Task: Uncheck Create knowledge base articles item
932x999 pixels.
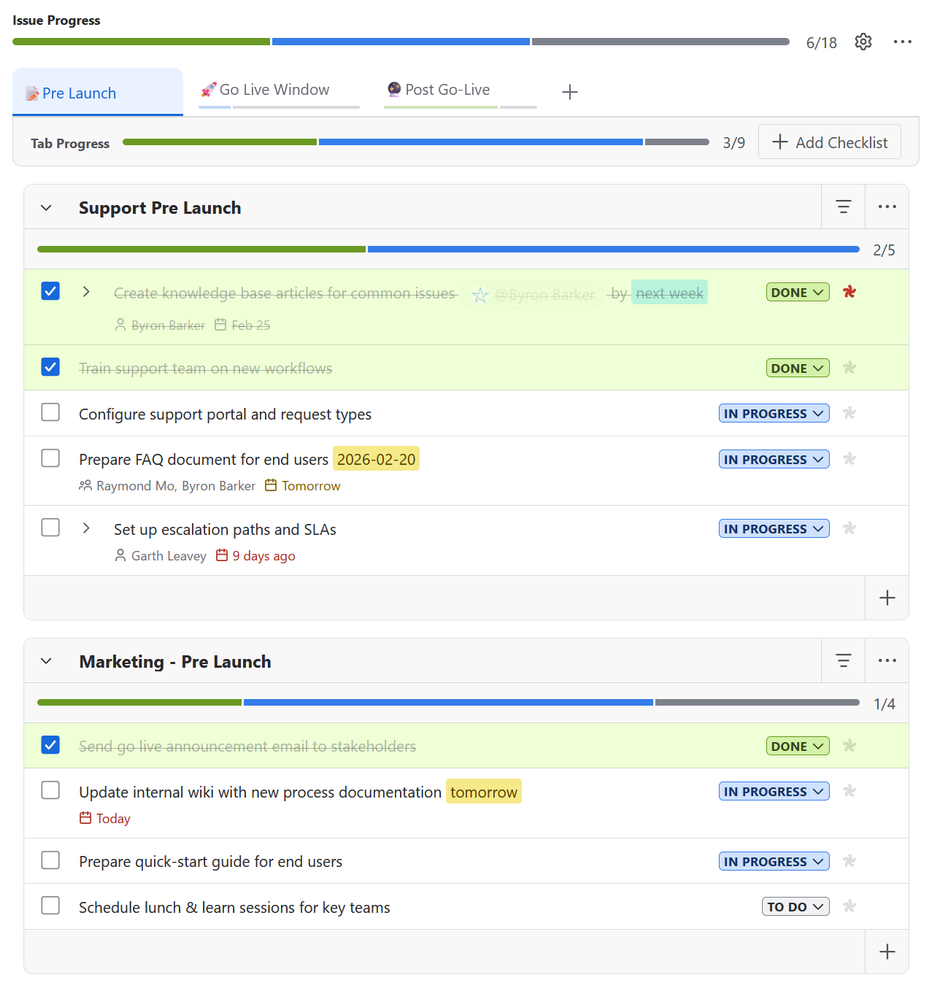Action: (50, 291)
